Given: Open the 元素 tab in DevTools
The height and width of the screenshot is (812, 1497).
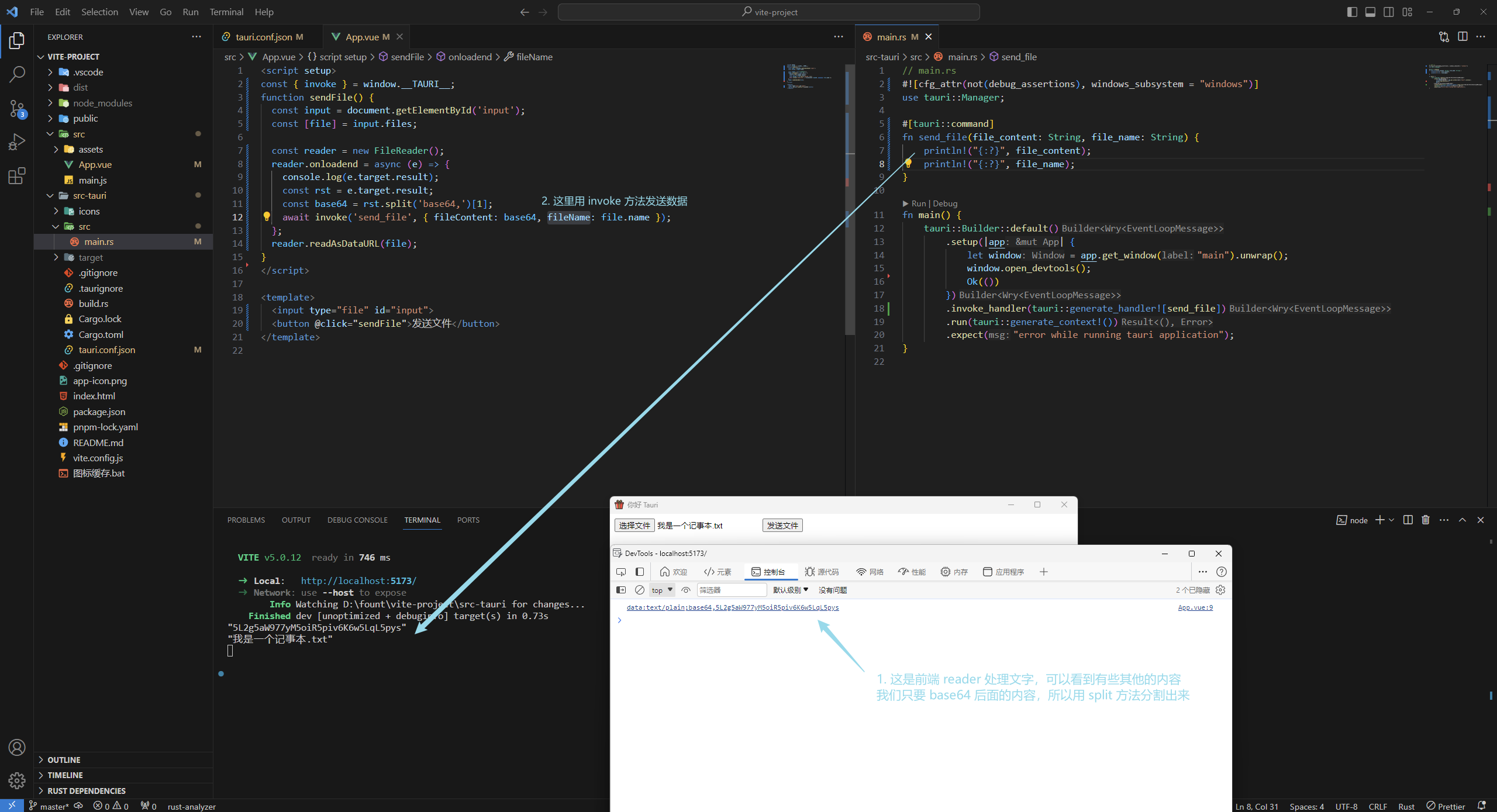Looking at the screenshot, I should pos(718,572).
